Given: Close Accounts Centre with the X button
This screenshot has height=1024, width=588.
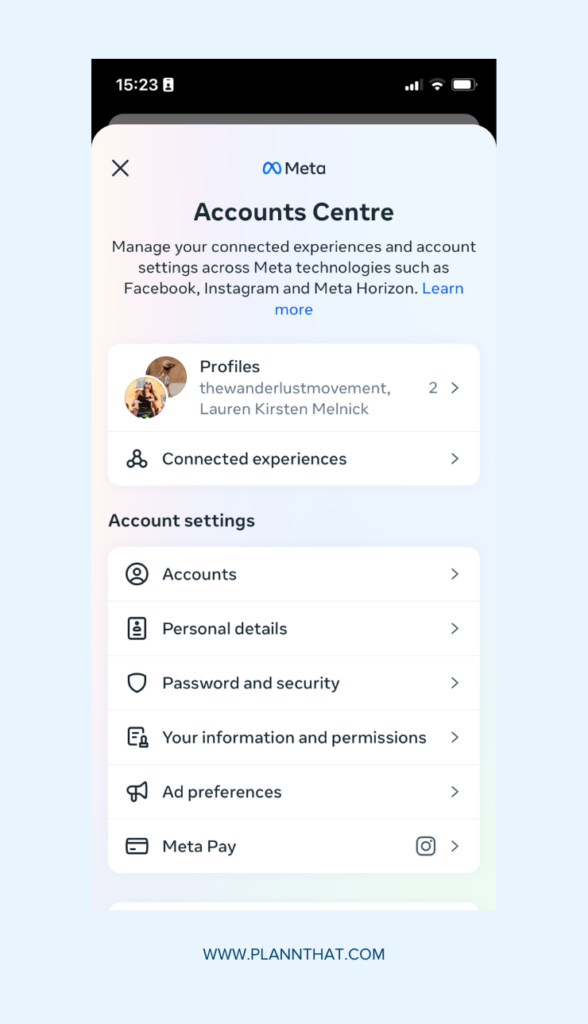Looking at the screenshot, I should 120,168.
